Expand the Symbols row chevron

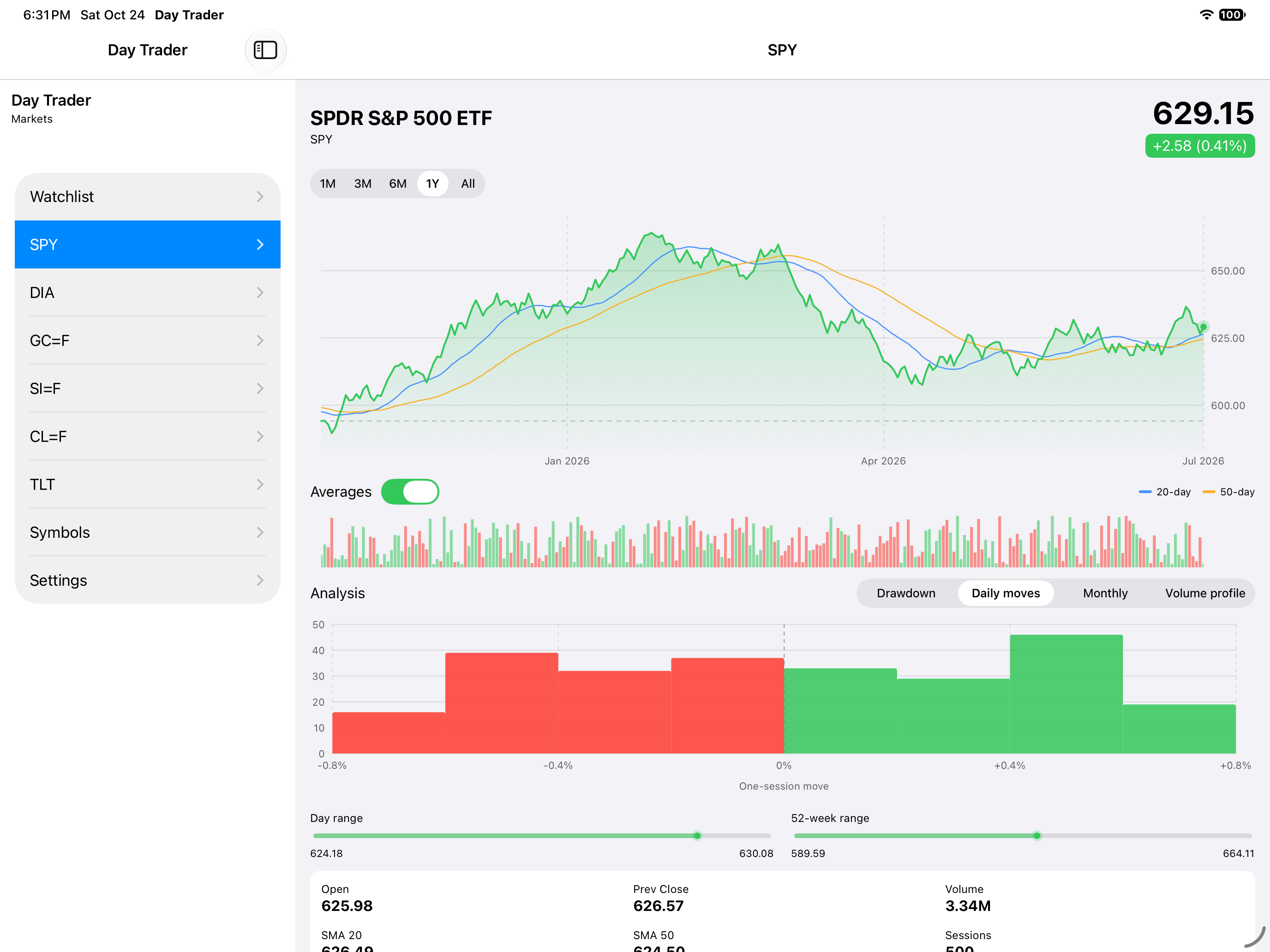pos(260,533)
